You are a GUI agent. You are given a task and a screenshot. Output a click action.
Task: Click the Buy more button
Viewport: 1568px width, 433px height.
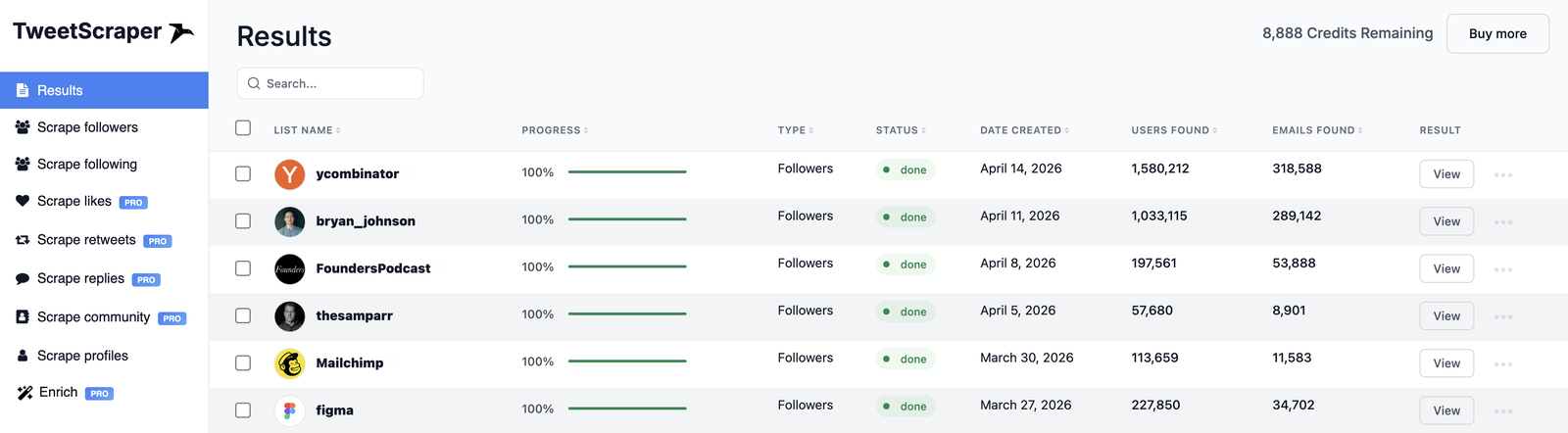(x=1497, y=33)
